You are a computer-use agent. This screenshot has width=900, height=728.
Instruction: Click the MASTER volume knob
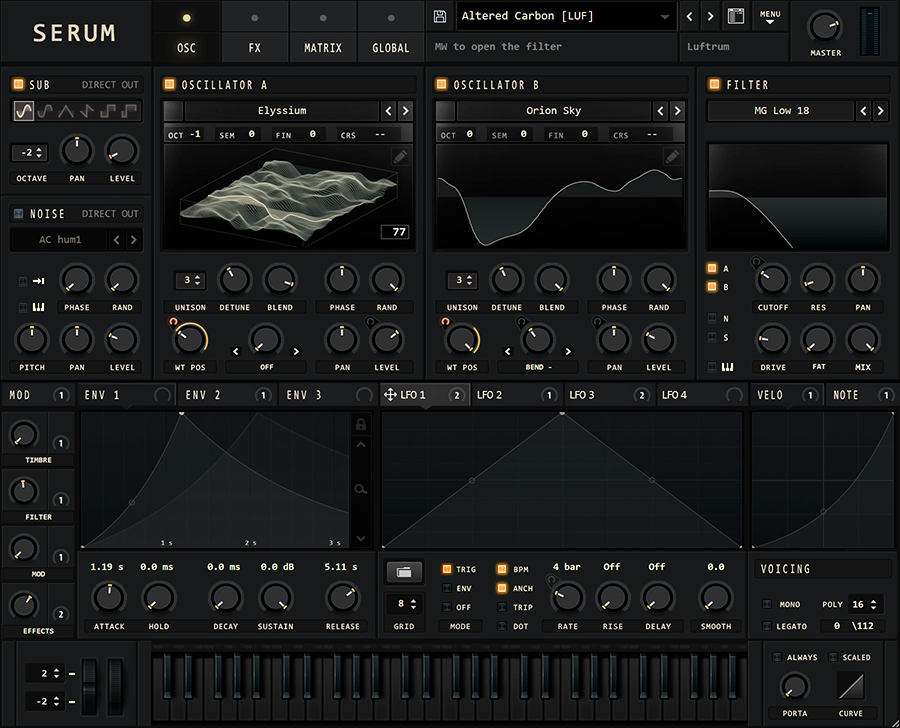pyautogui.click(x=825, y=26)
